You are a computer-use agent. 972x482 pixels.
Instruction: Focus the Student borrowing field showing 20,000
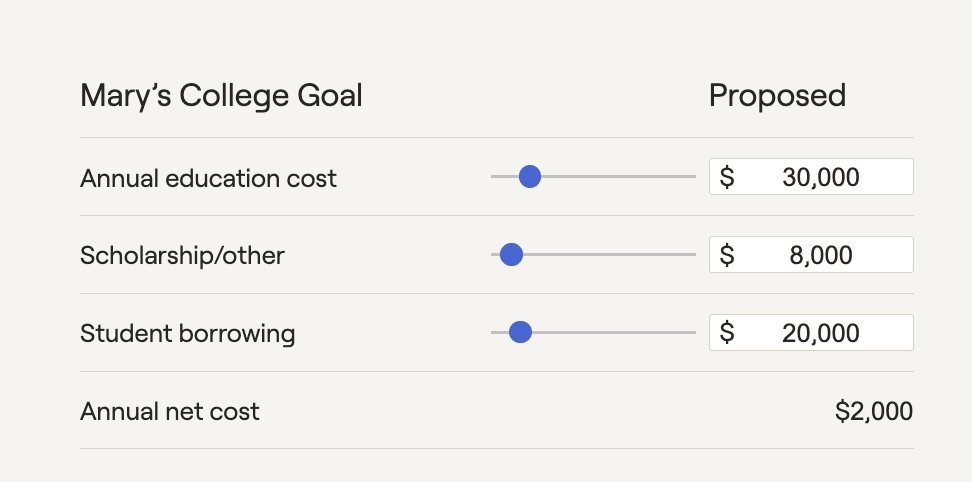click(820, 332)
